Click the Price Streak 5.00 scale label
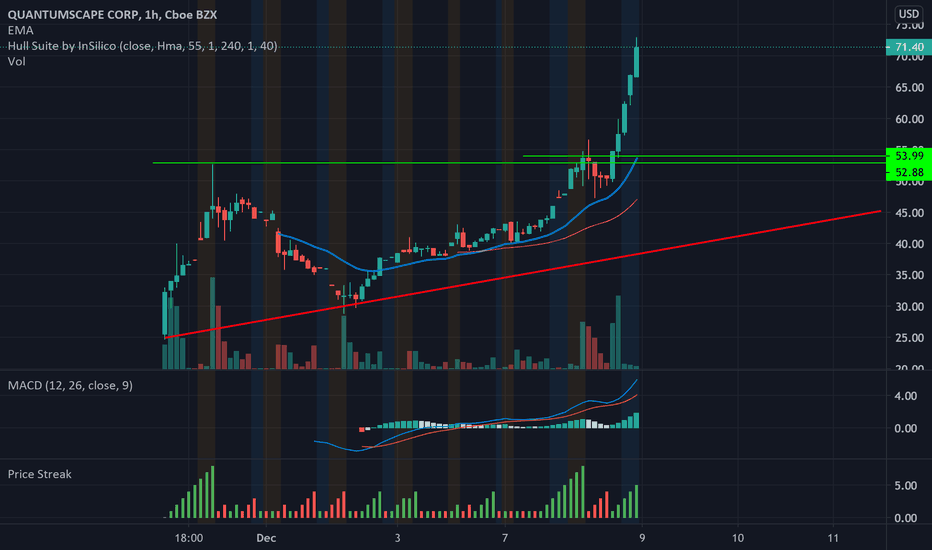Image resolution: width=932 pixels, height=550 pixels. (x=905, y=486)
